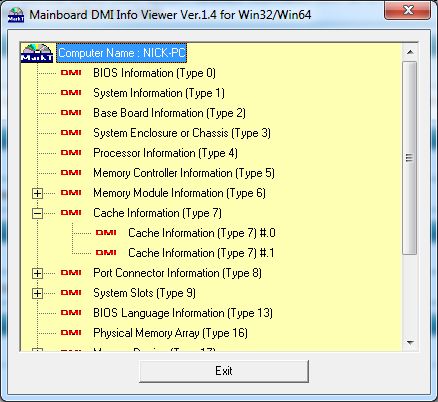The height and width of the screenshot is (402, 438).
Task: Click the MarkT icon beside Computer Name
Action: pyautogui.click(x=37, y=53)
